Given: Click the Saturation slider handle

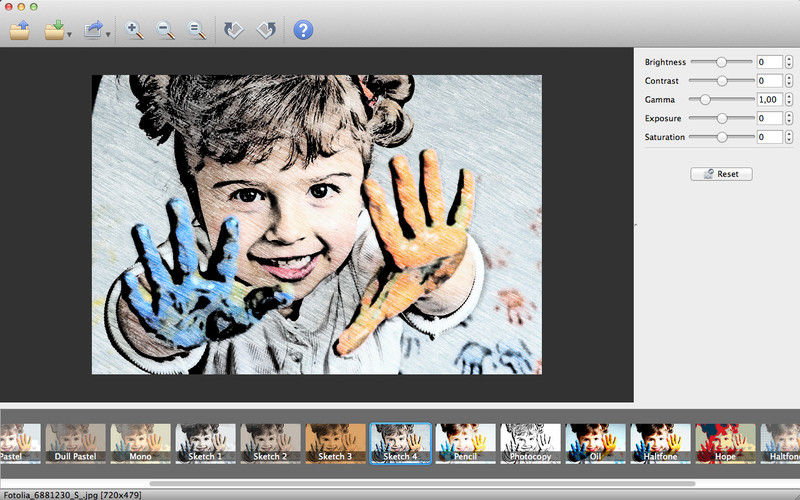Looking at the screenshot, I should (722, 137).
